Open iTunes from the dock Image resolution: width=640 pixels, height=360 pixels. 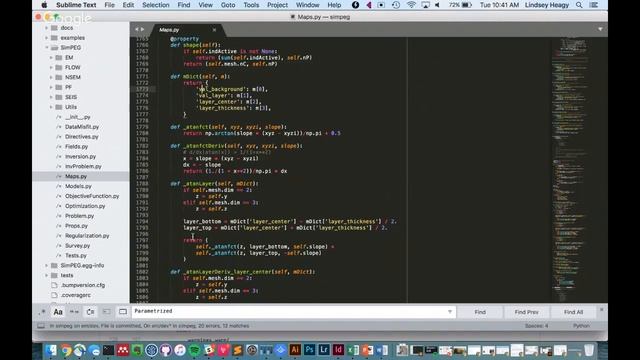coord(180,350)
